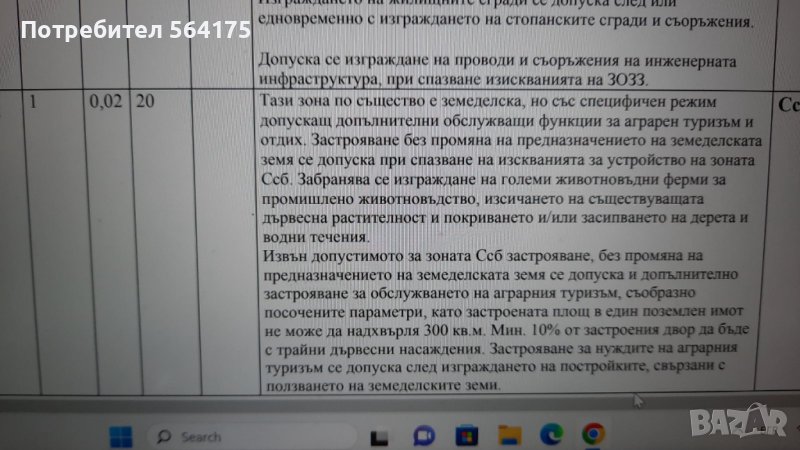800x450 pixels.
Task: Launch Google Chrome from the taskbar
Action: [x=593, y=436]
